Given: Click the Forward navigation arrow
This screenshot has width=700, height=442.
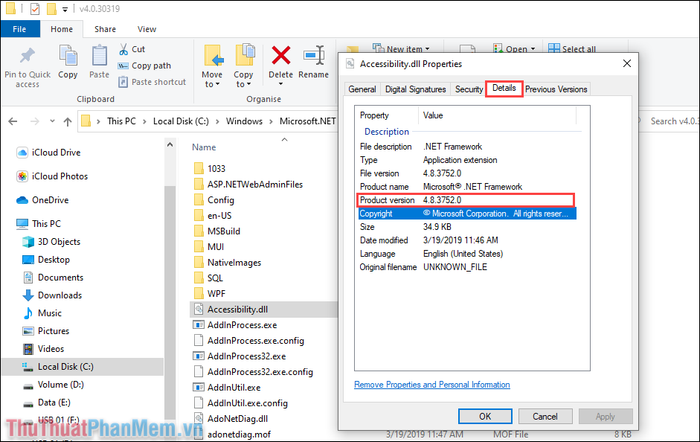Looking at the screenshot, I should coord(34,121).
